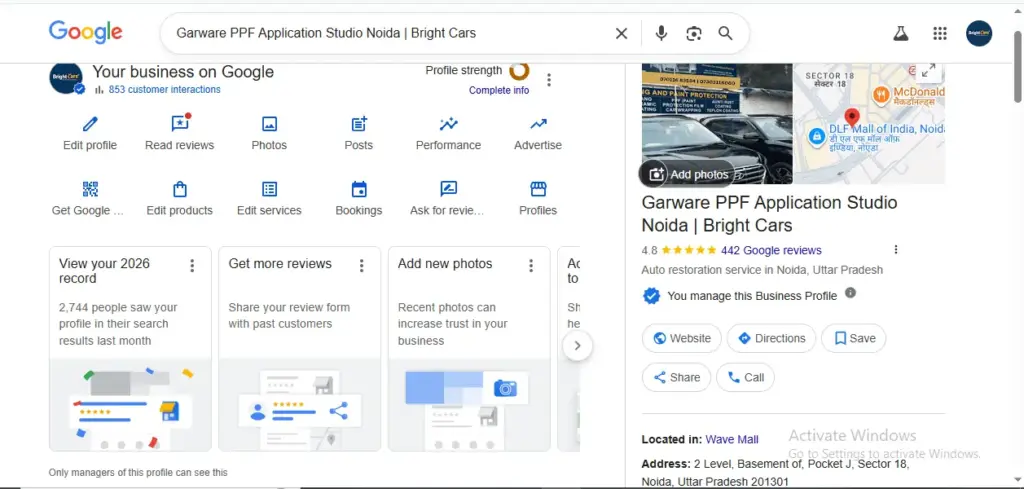
Task: Open the Get more reviews card
Action: pos(300,349)
